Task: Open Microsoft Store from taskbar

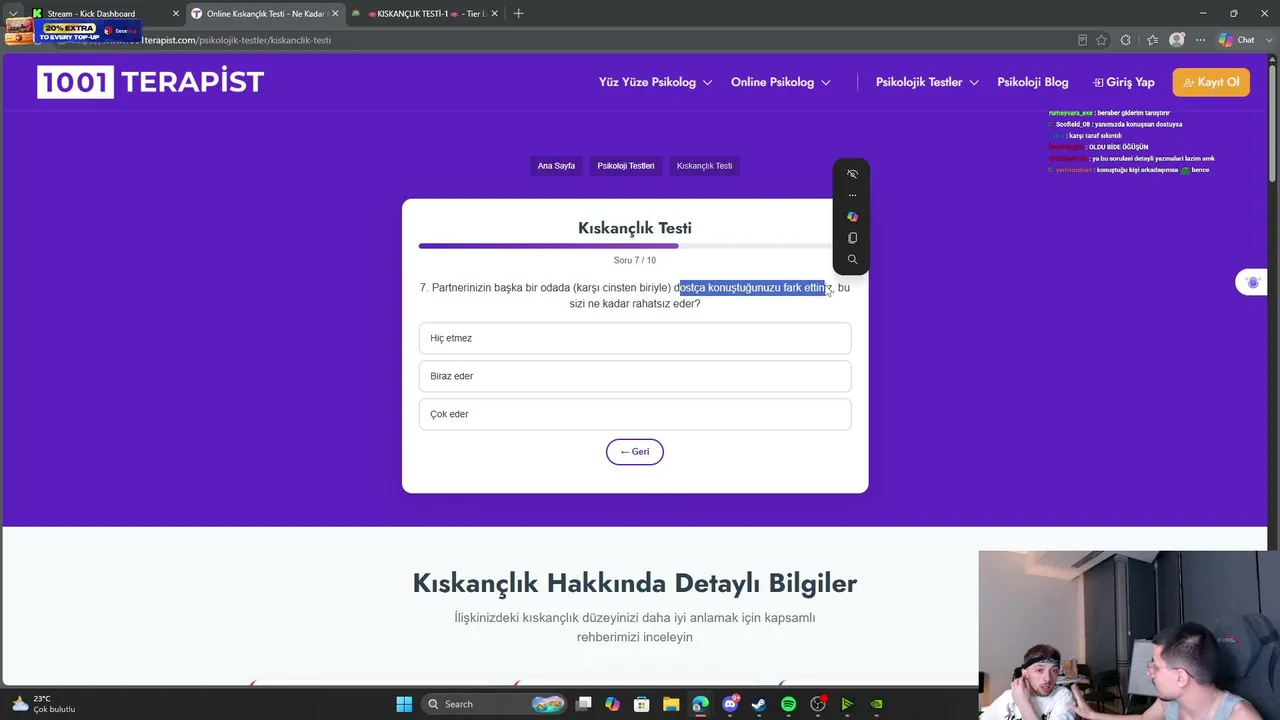Action: click(642, 704)
